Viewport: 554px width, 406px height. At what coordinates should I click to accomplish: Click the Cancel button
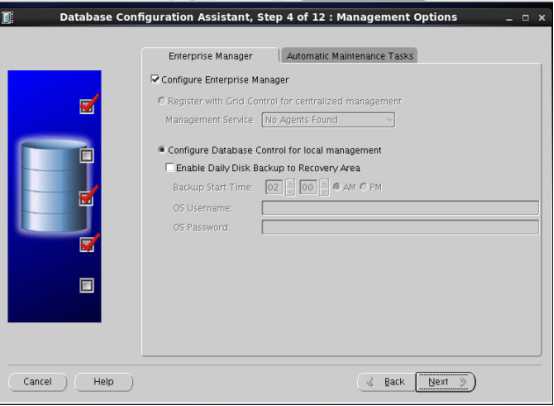click(37, 382)
